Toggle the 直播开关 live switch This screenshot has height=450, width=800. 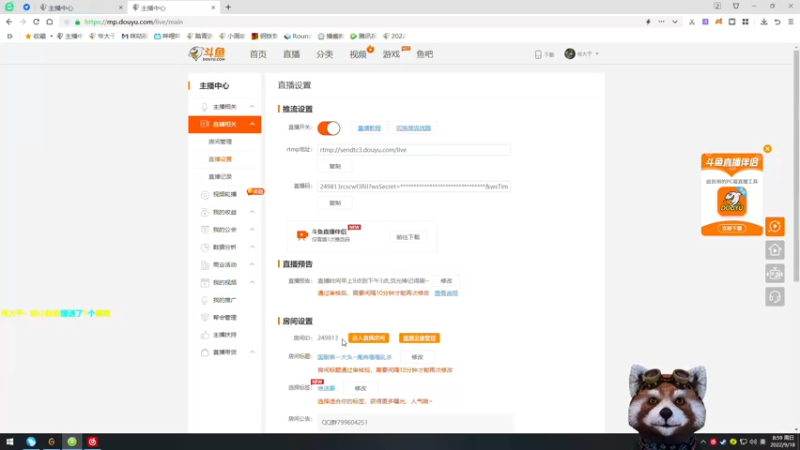(329, 128)
